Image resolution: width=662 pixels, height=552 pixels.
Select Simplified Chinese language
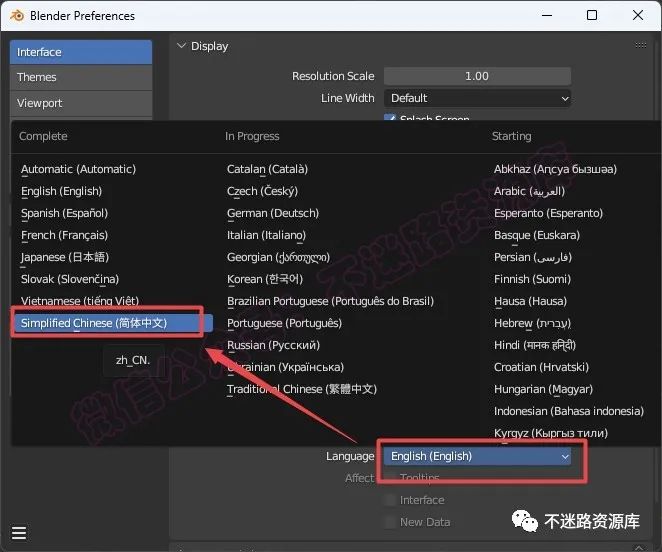(112, 323)
